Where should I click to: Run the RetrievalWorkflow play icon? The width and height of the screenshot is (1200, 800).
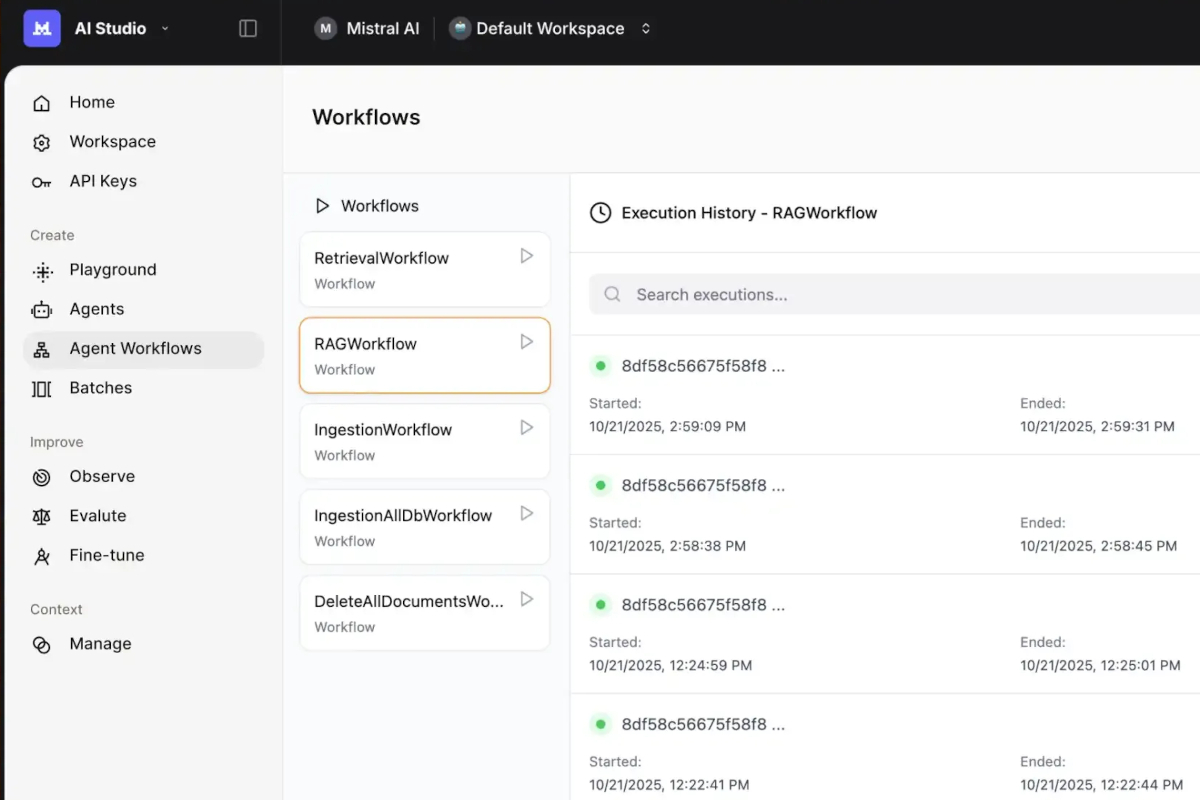pos(526,257)
